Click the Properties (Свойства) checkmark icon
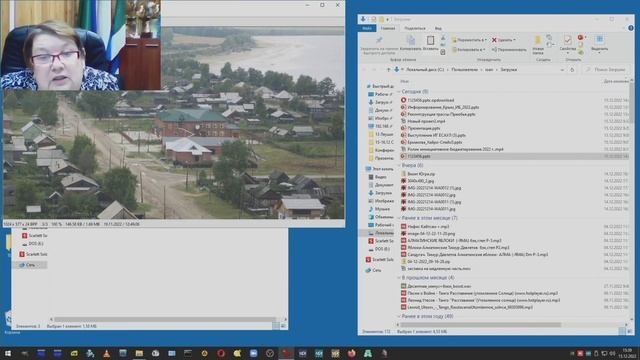The height and width of the screenshot is (360, 640). tap(567, 40)
